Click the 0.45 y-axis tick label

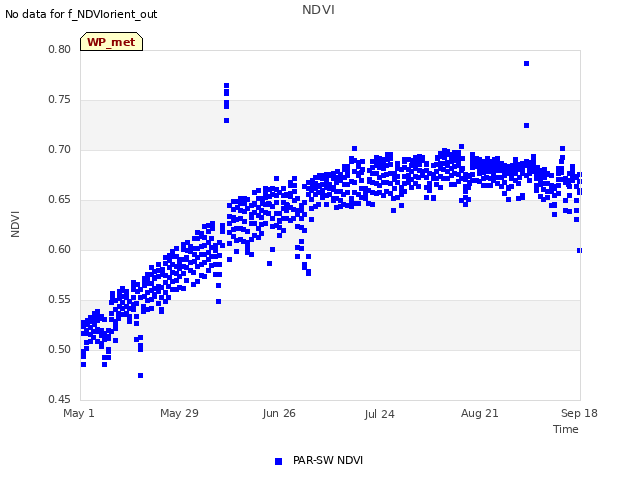pos(60,399)
